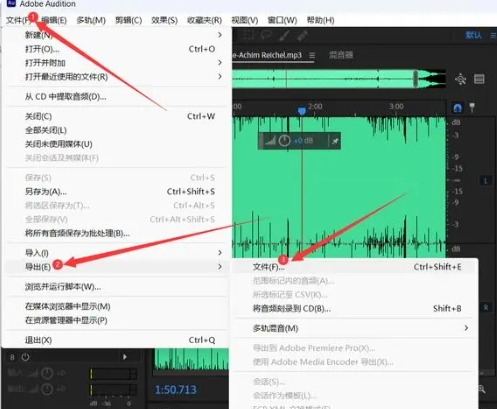Image resolution: width=497 pixels, height=409 pixels.
Task: Select the lasso selection tool
Action: click(266, 35)
